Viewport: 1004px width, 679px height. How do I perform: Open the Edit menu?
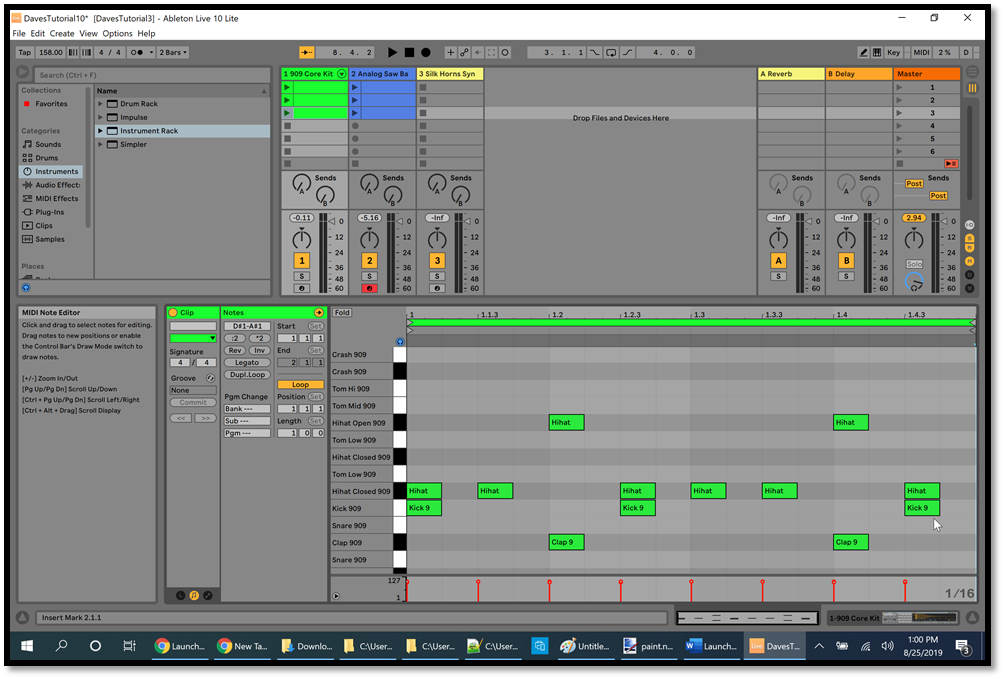(x=38, y=33)
